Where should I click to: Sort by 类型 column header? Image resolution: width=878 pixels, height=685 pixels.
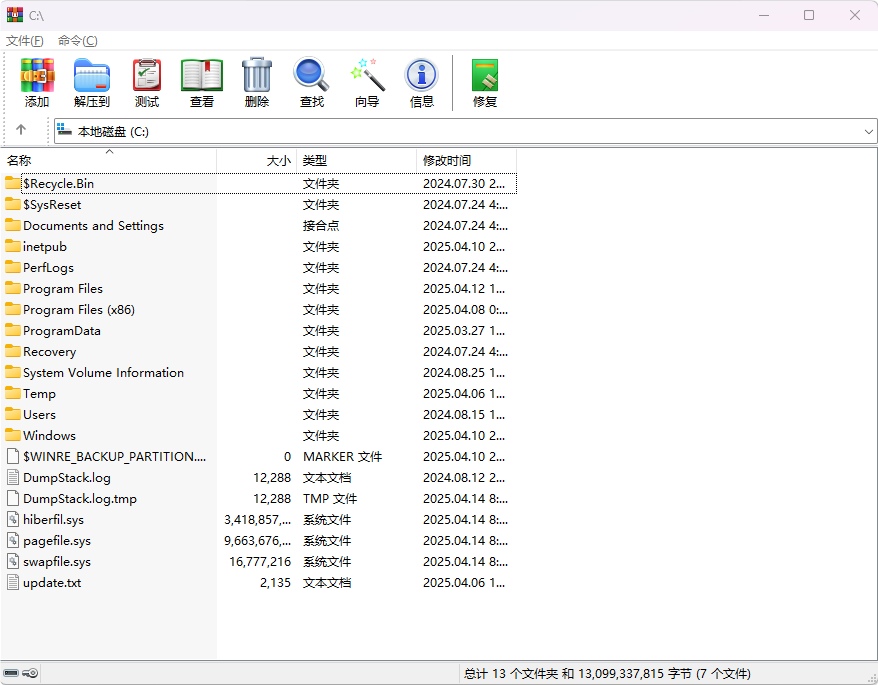[357, 160]
